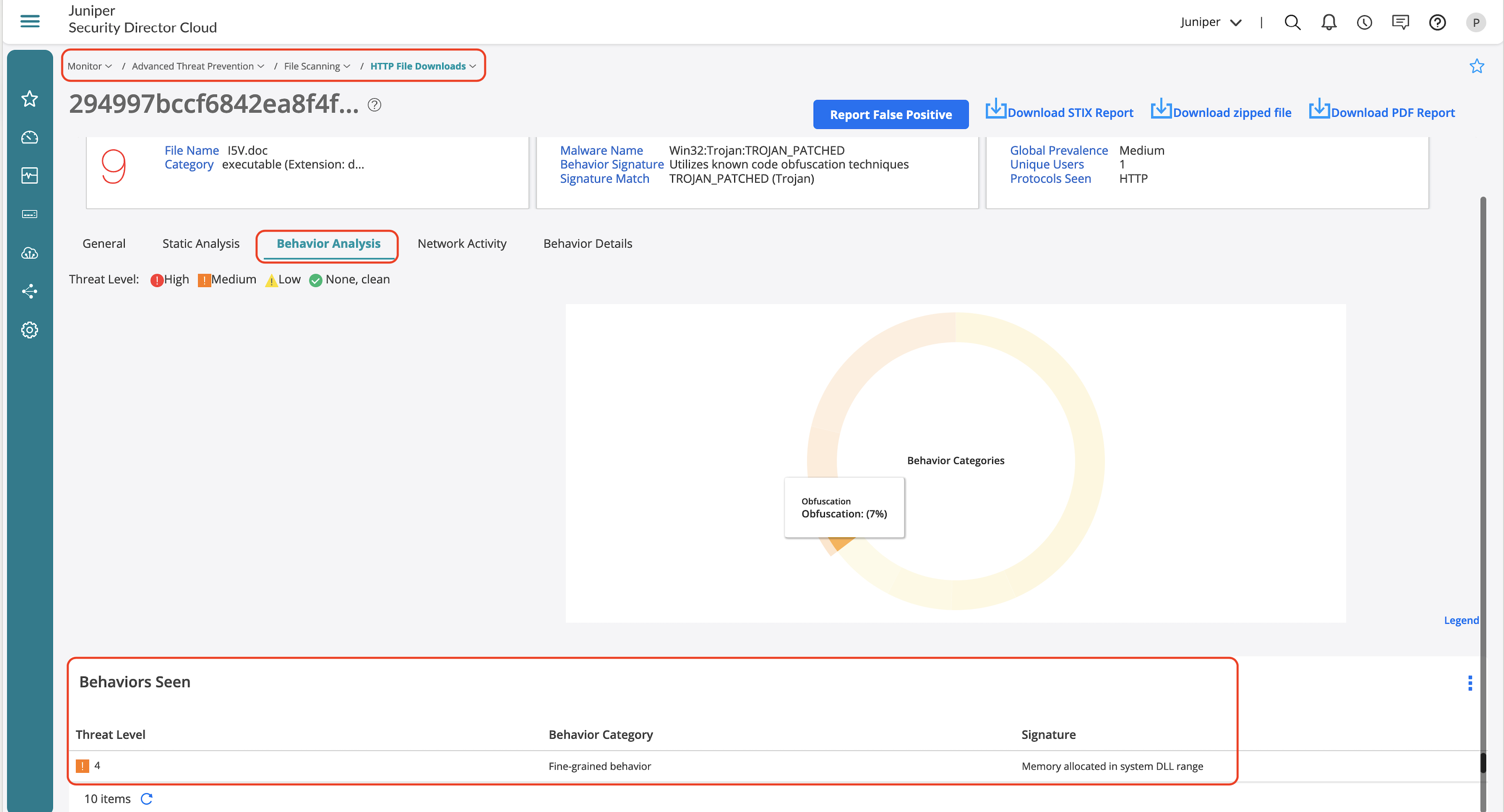Viewport: 1504px width, 812px height.
Task: Expand the HTTP File Downloads breadcrumb
Action: point(423,66)
